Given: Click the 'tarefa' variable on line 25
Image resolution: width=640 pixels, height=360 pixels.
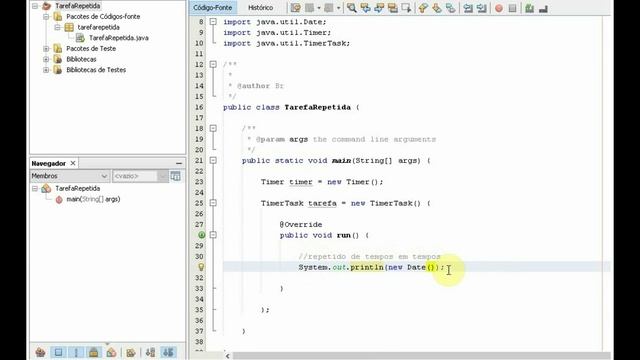Looking at the screenshot, I should (322, 203).
